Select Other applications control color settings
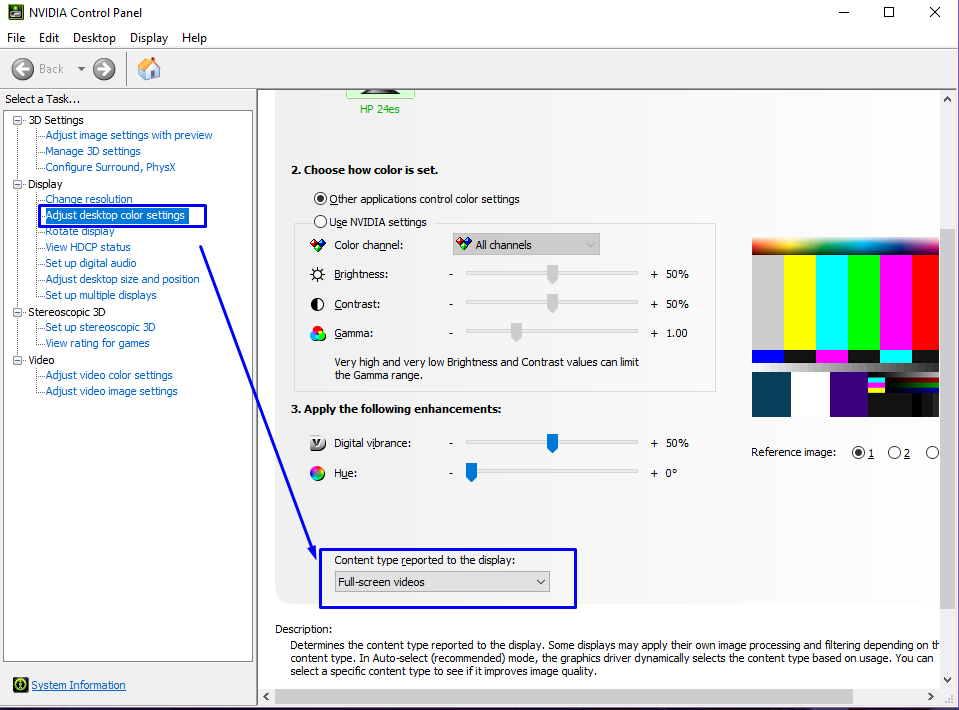 point(320,199)
